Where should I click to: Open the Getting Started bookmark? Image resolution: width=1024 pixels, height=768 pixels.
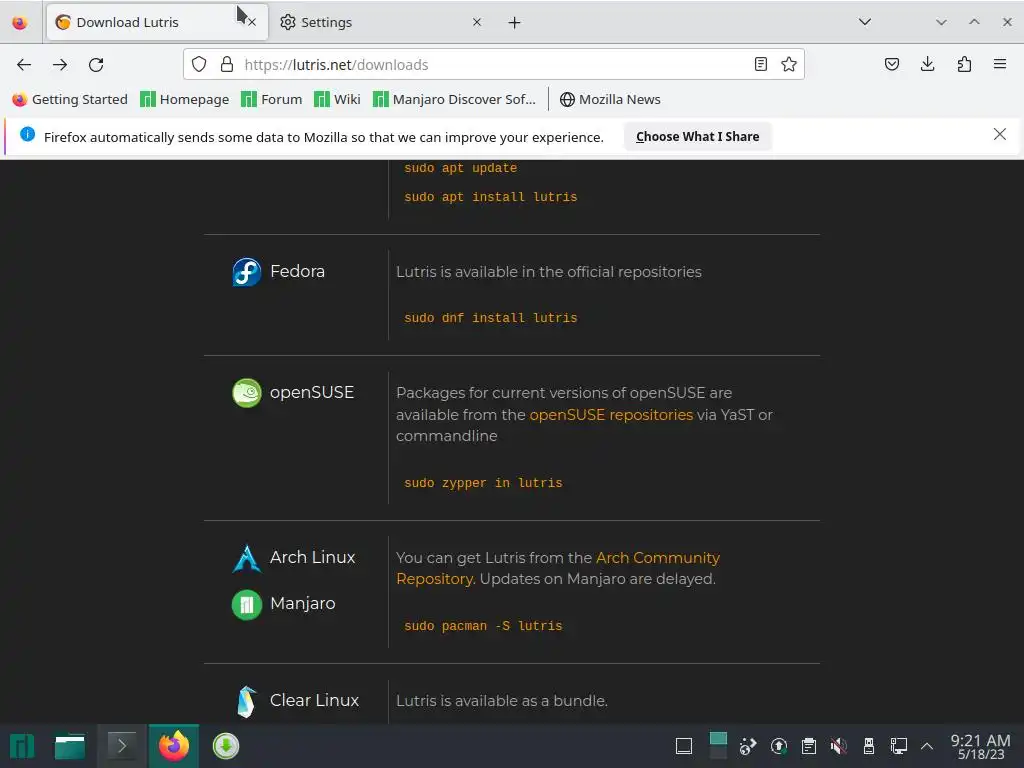pos(71,99)
